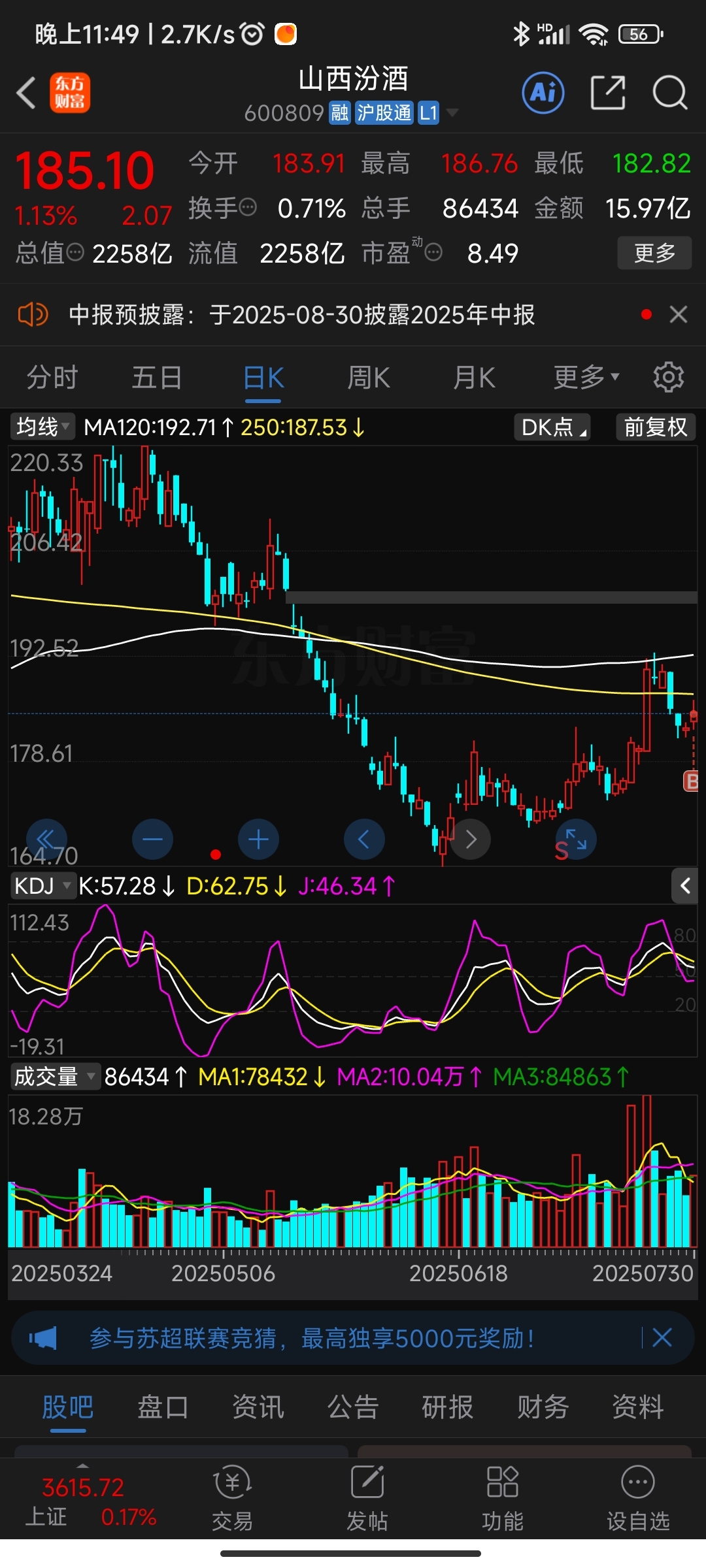Close the 苏超联赛竞猜 banner
Image resolution: width=706 pixels, height=1568 pixels.
point(662,1337)
